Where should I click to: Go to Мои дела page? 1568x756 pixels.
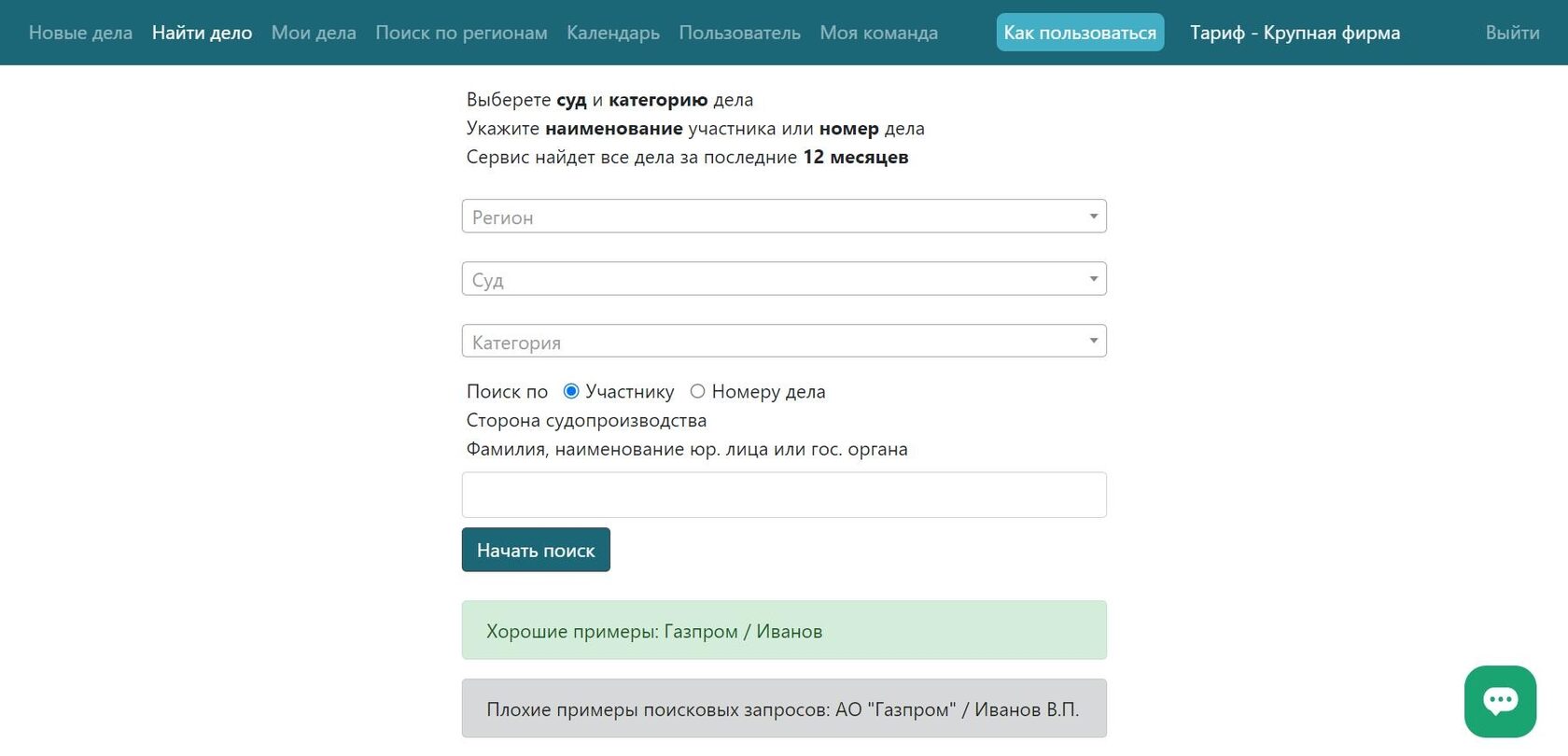[314, 33]
